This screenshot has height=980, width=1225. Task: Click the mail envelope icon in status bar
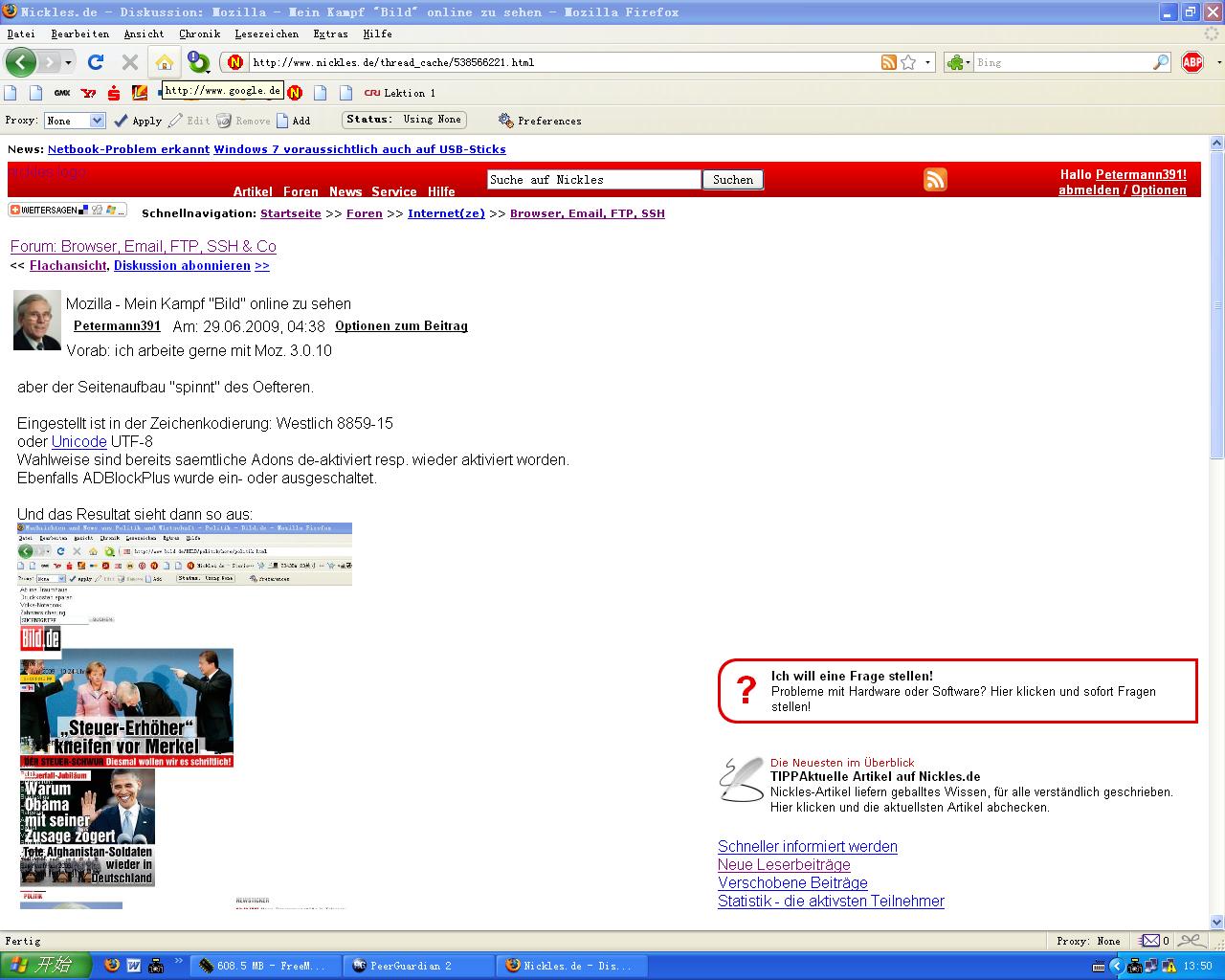click(x=1150, y=940)
